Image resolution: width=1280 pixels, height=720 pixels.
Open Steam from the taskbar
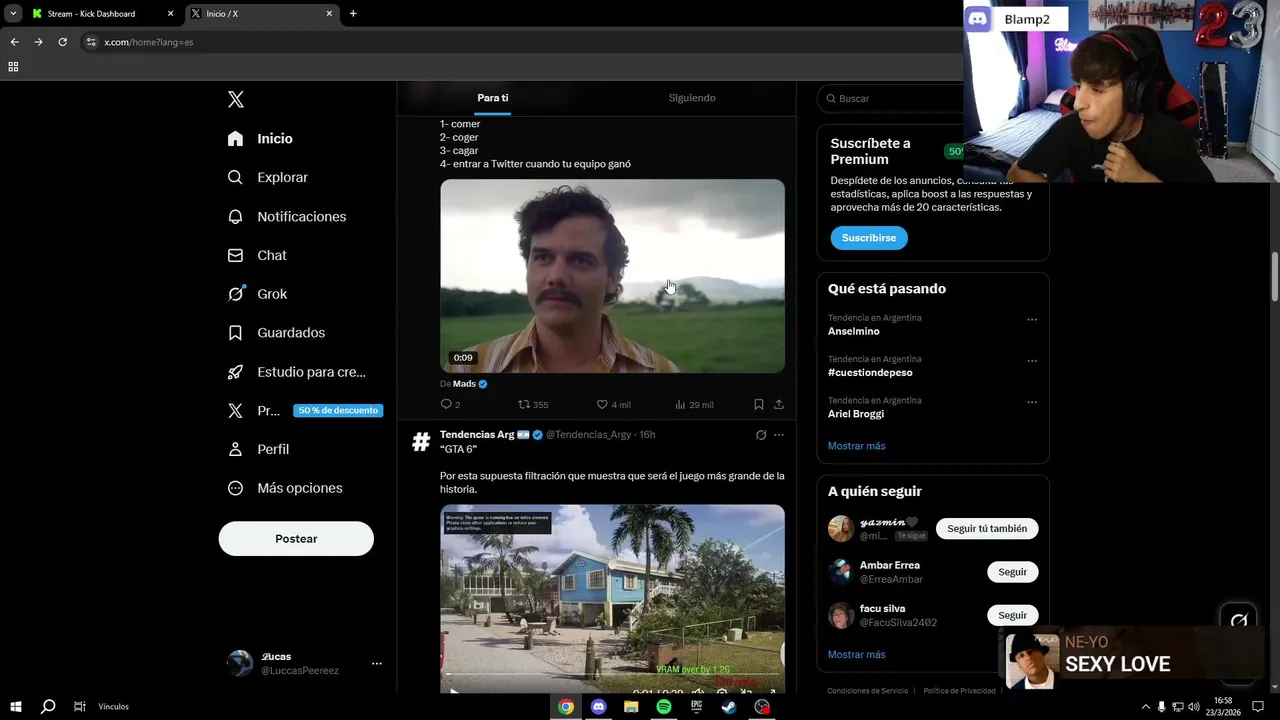(x=729, y=706)
